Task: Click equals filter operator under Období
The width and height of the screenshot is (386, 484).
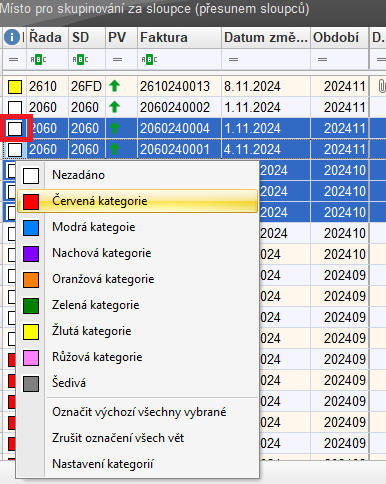Action: pyautogui.click(x=322, y=60)
